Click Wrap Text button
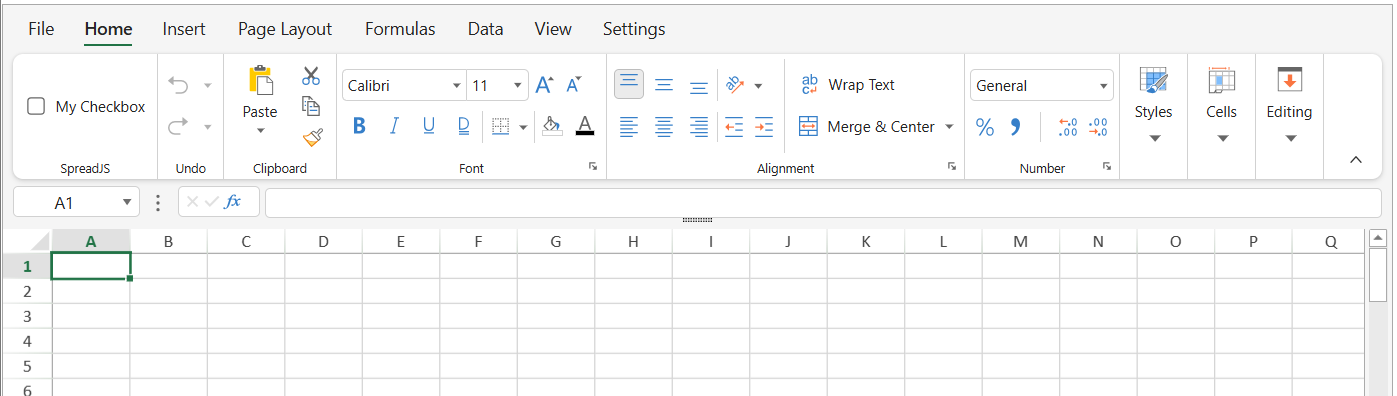 (848, 85)
